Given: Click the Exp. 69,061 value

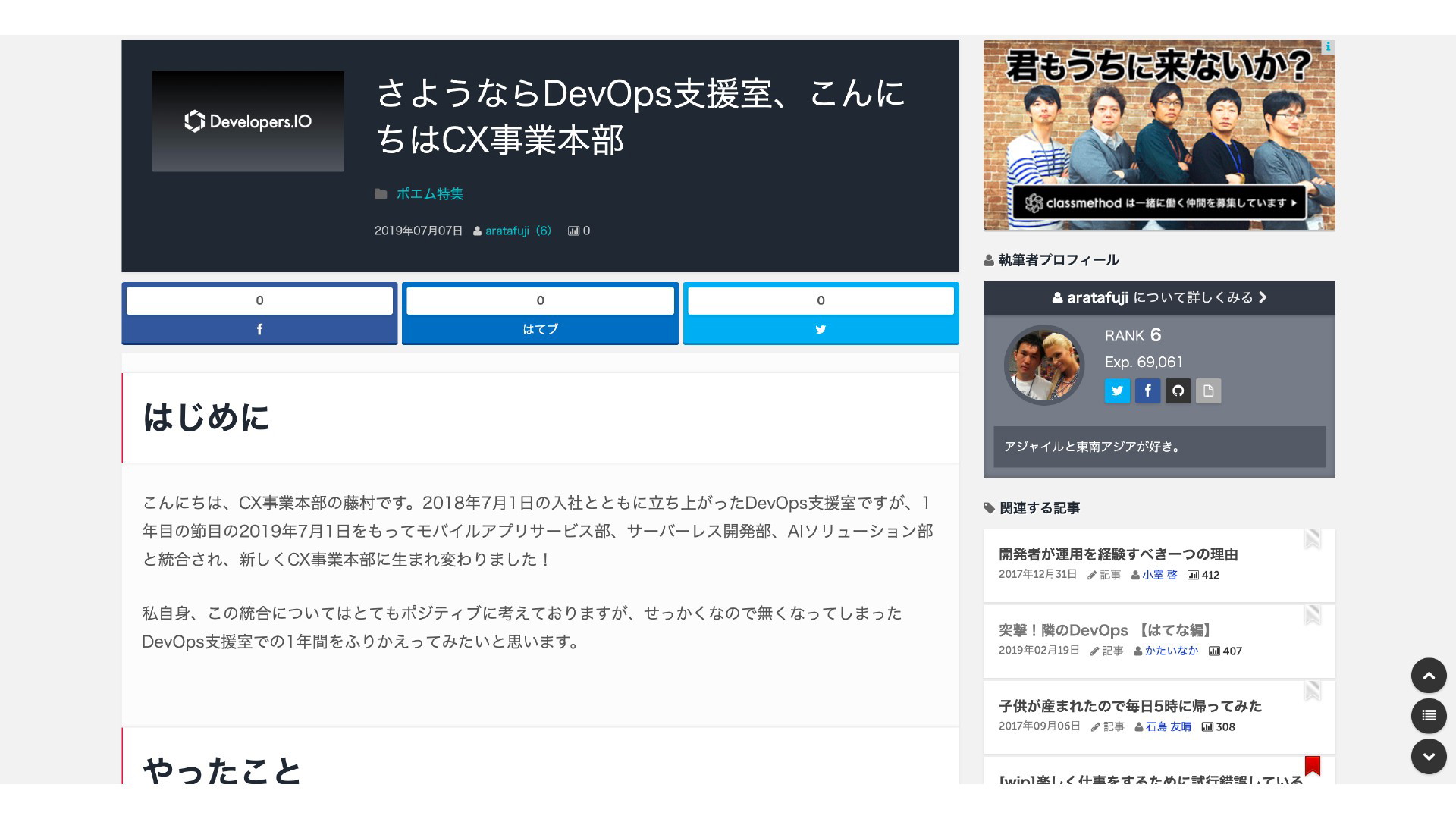Looking at the screenshot, I should [1144, 362].
